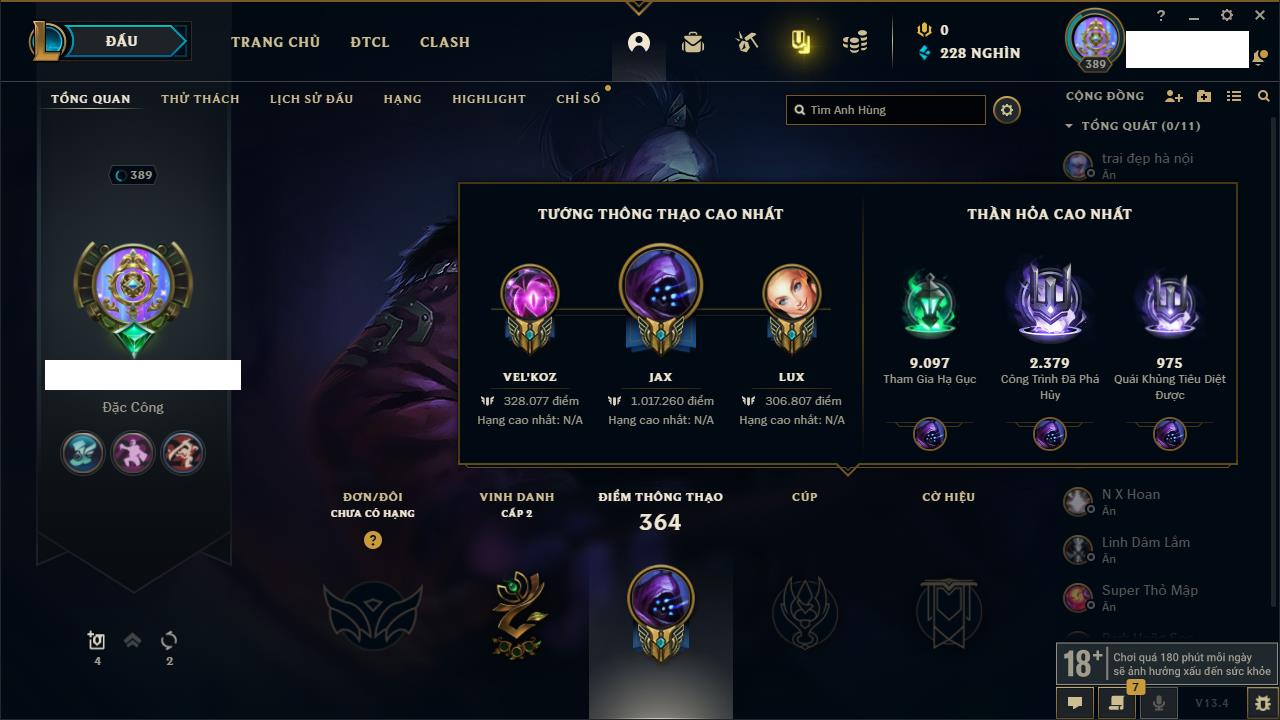Click the Tìm Anh Hùng search field
1280x720 pixels.
(x=886, y=110)
